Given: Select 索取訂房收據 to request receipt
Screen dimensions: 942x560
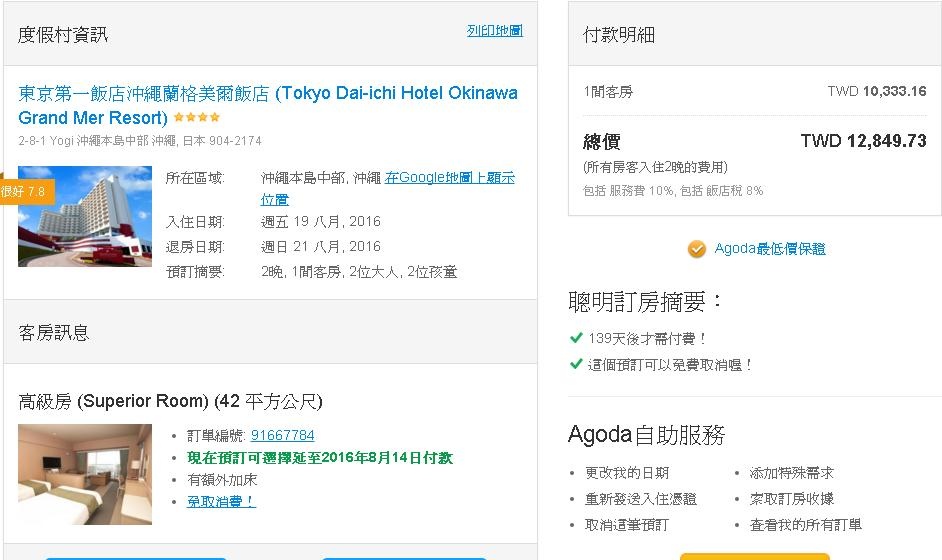Looking at the screenshot, I should [791, 499].
